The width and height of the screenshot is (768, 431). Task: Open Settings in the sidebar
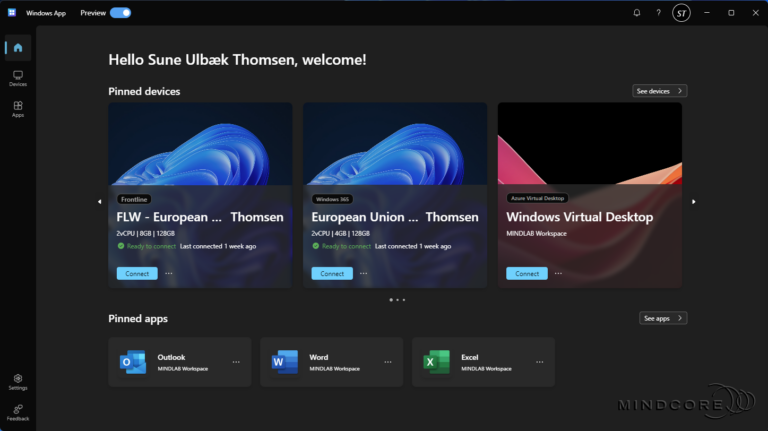(x=18, y=380)
